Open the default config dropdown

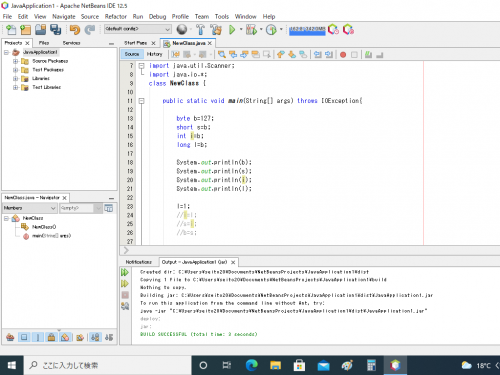[138, 29]
